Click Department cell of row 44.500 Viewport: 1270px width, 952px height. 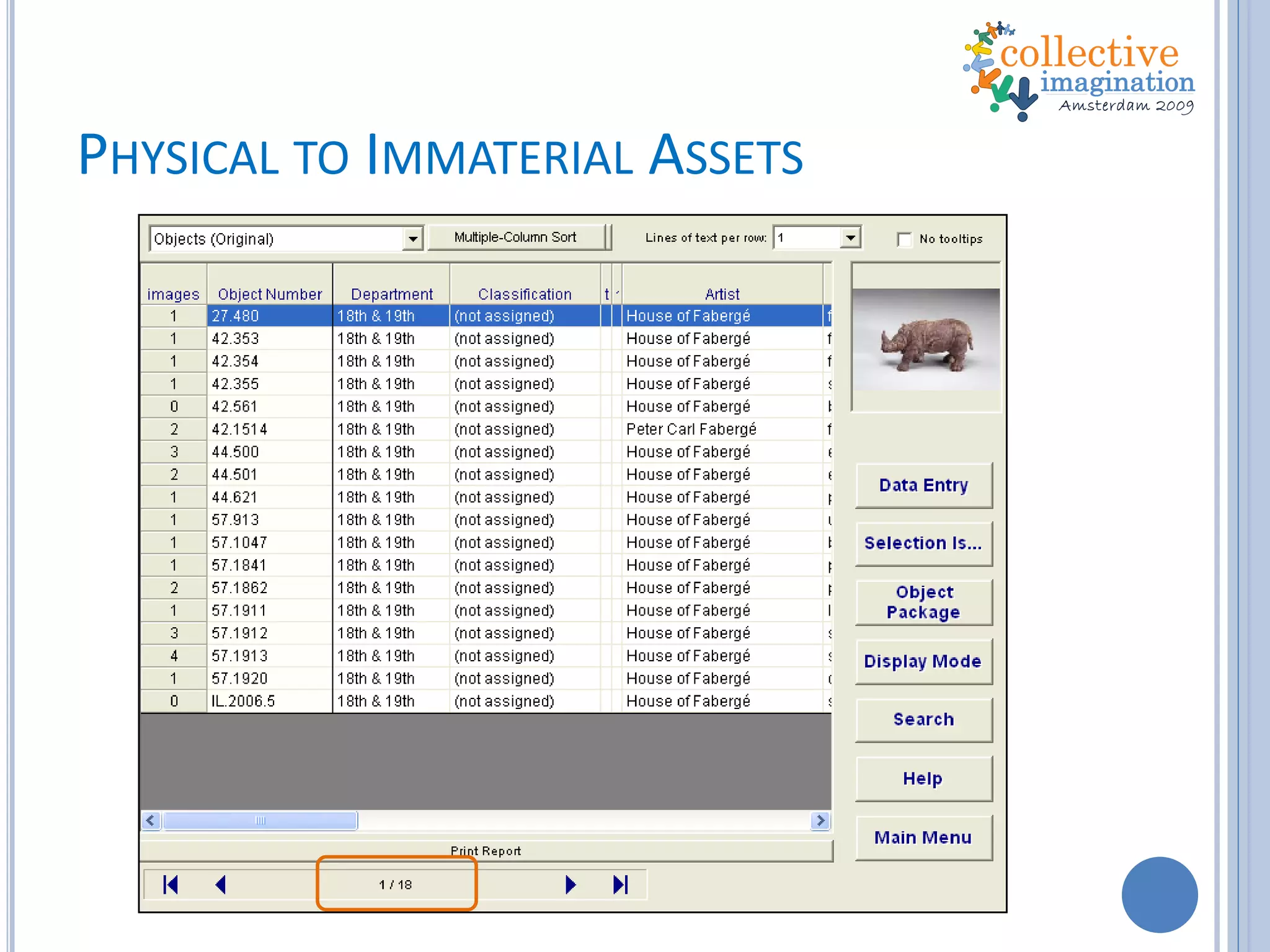(391, 452)
